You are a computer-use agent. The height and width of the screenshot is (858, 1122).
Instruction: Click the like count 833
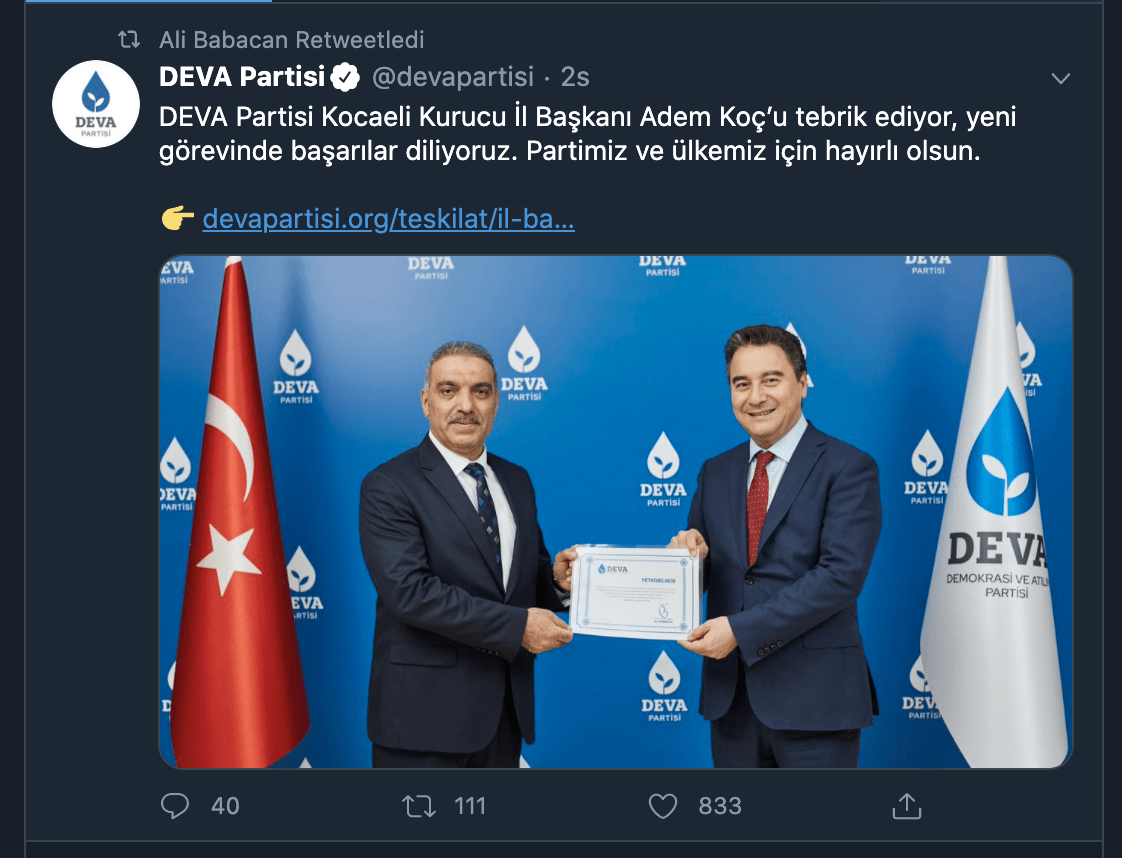coord(720,806)
